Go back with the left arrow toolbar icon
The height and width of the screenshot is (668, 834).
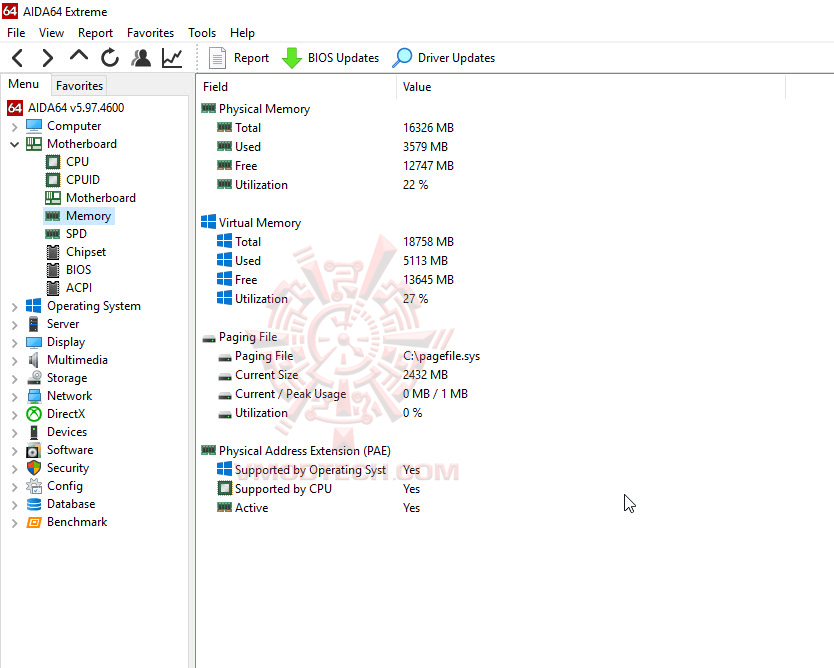(x=18, y=57)
